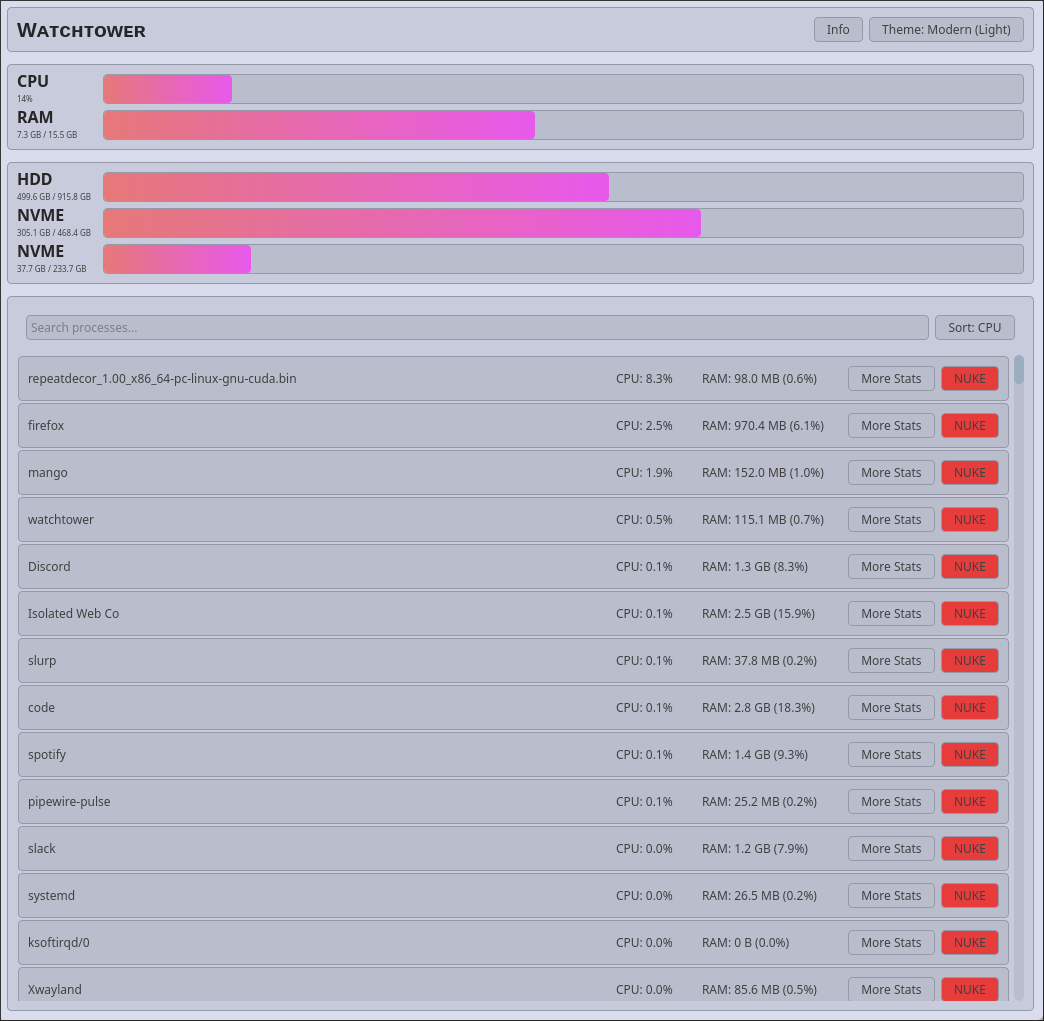Nuke the repeatdecor cuda process
This screenshot has width=1044, height=1021.
(969, 379)
